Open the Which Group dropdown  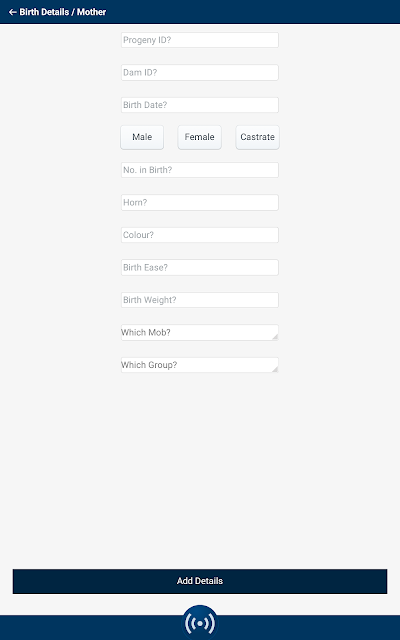(x=200, y=365)
